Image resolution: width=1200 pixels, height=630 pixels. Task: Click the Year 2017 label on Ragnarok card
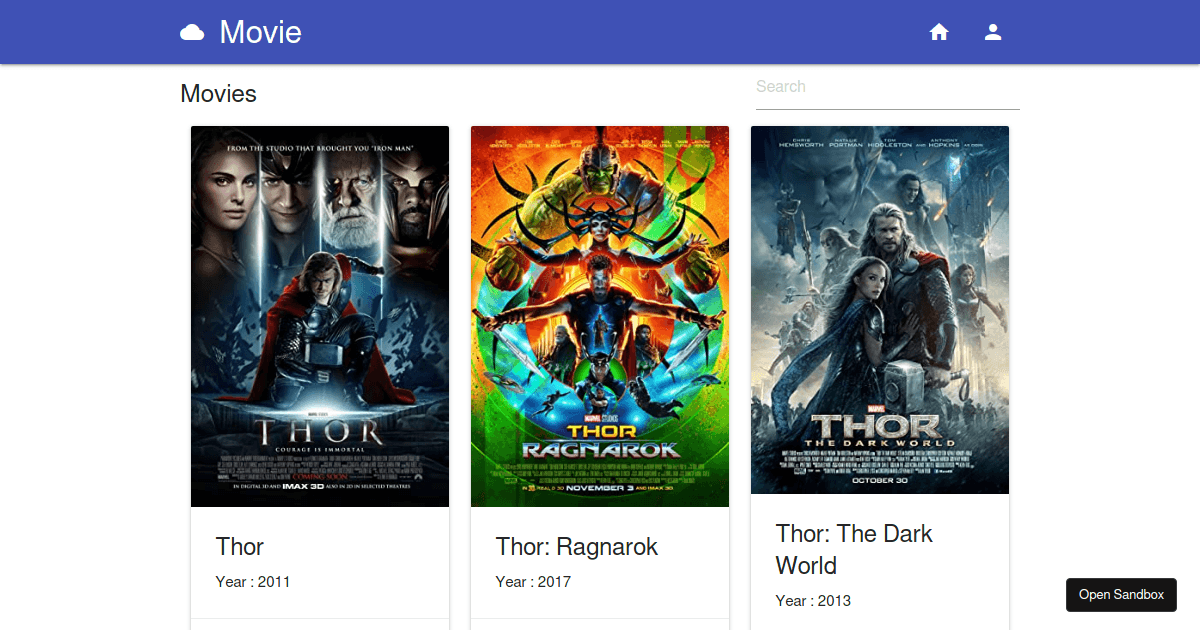(532, 581)
